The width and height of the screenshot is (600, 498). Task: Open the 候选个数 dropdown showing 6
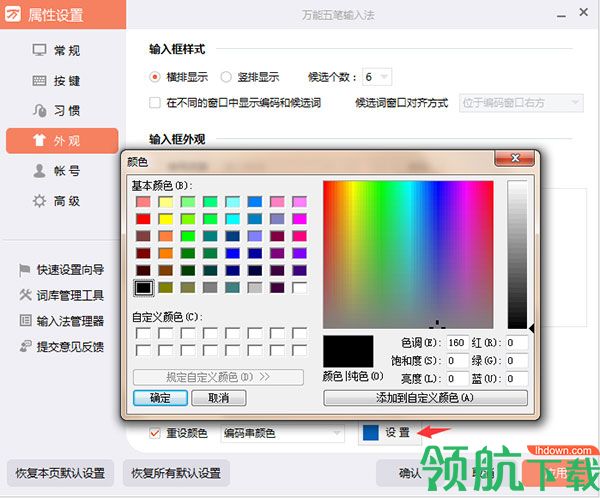coord(377,77)
